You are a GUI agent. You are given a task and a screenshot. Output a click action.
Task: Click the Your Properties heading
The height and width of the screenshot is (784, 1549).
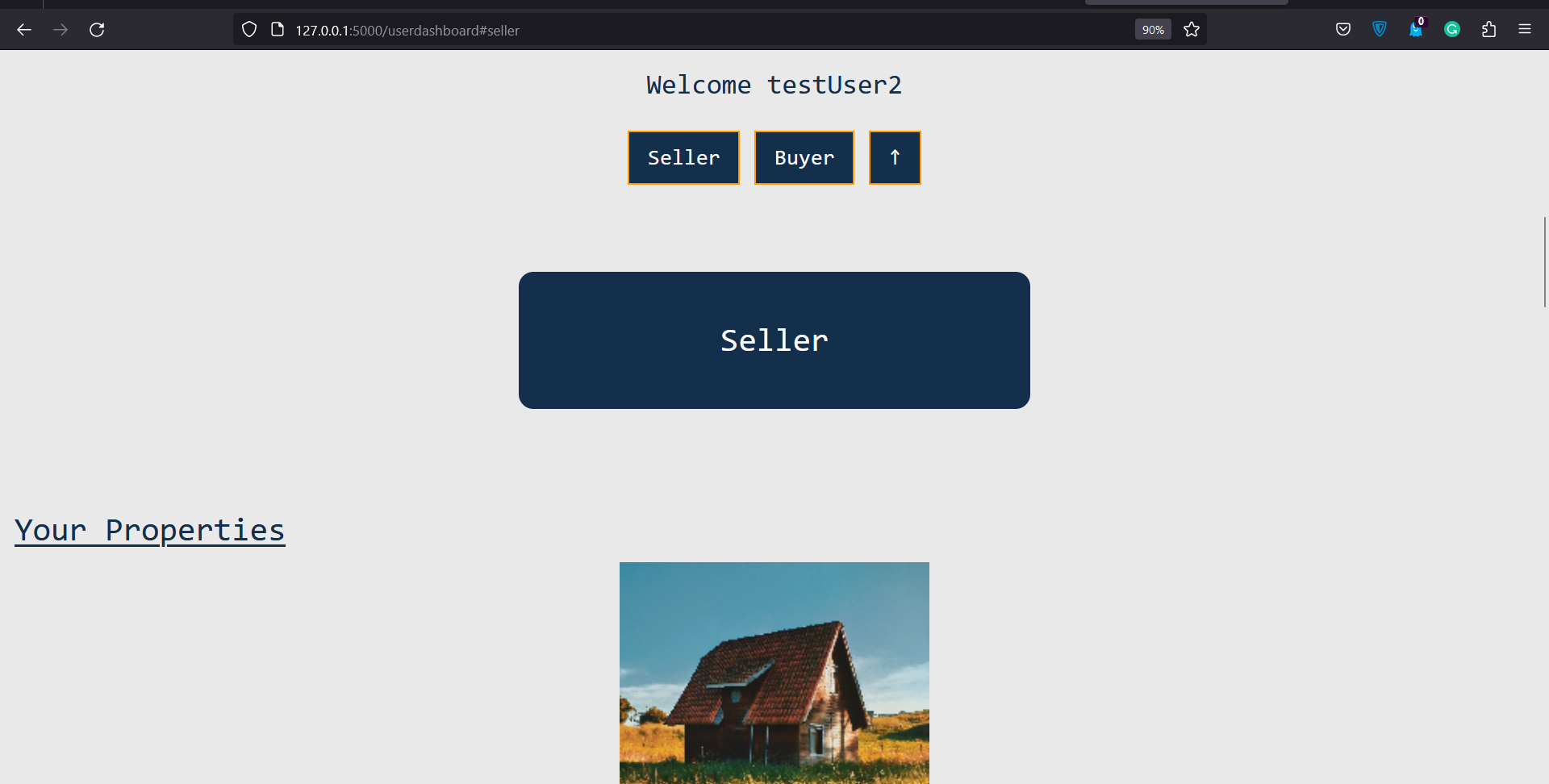(x=150, y=530)
